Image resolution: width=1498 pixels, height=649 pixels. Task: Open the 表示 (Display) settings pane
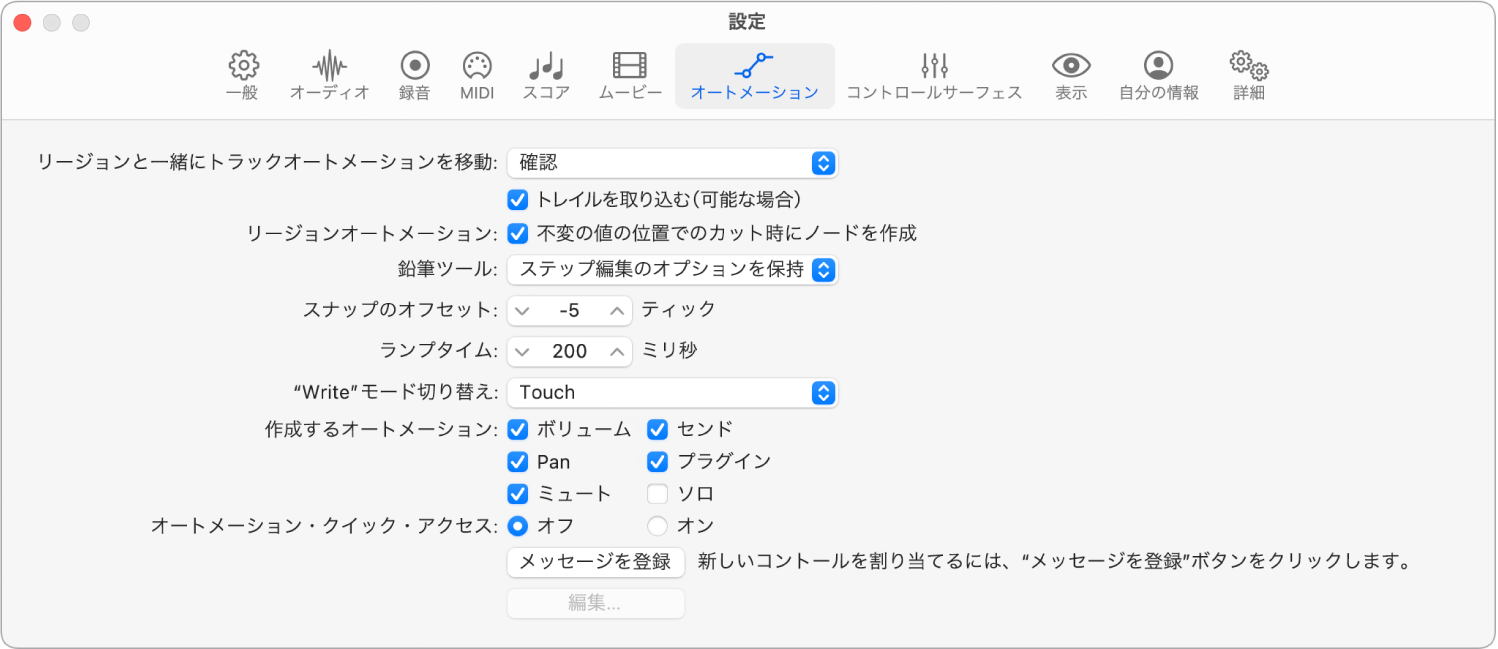tap(1069, 75)
